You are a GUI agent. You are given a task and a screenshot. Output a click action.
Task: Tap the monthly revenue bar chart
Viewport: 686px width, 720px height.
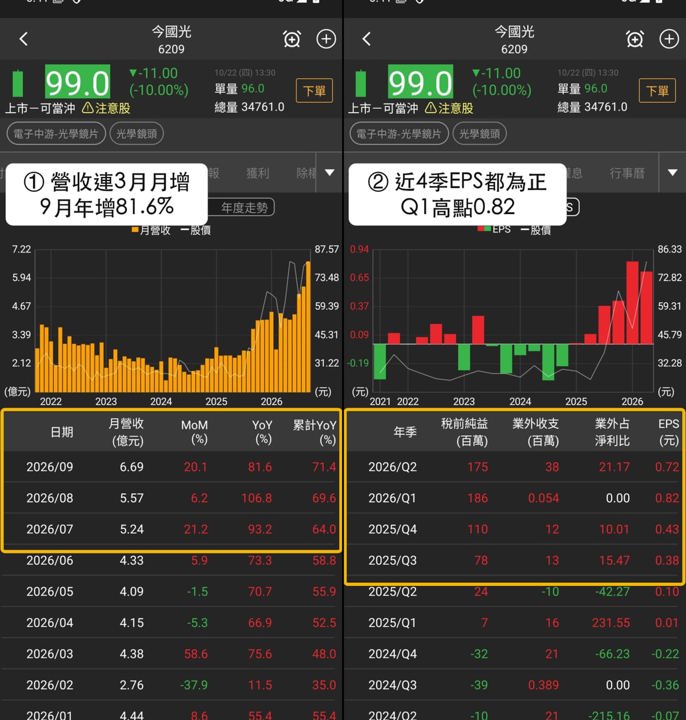point(173,321)
